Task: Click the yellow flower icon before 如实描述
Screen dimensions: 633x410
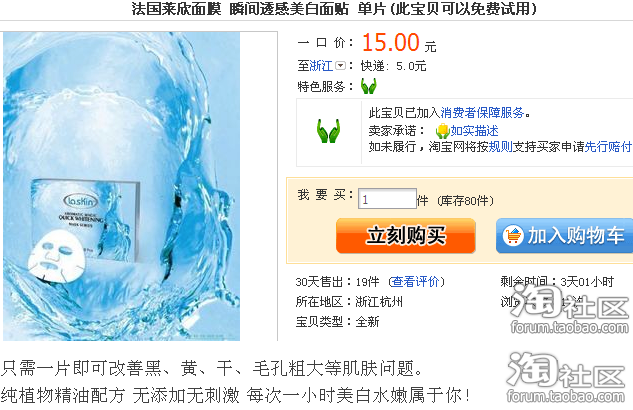Action: pyautogui.click(x=442, y=131)
